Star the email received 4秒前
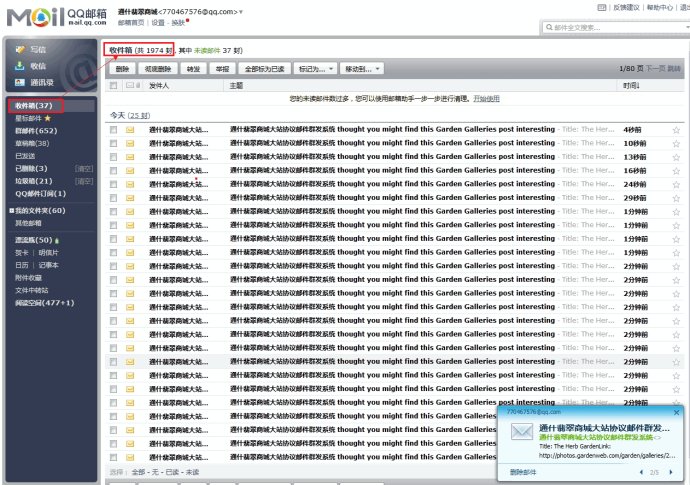 (676, 130)
